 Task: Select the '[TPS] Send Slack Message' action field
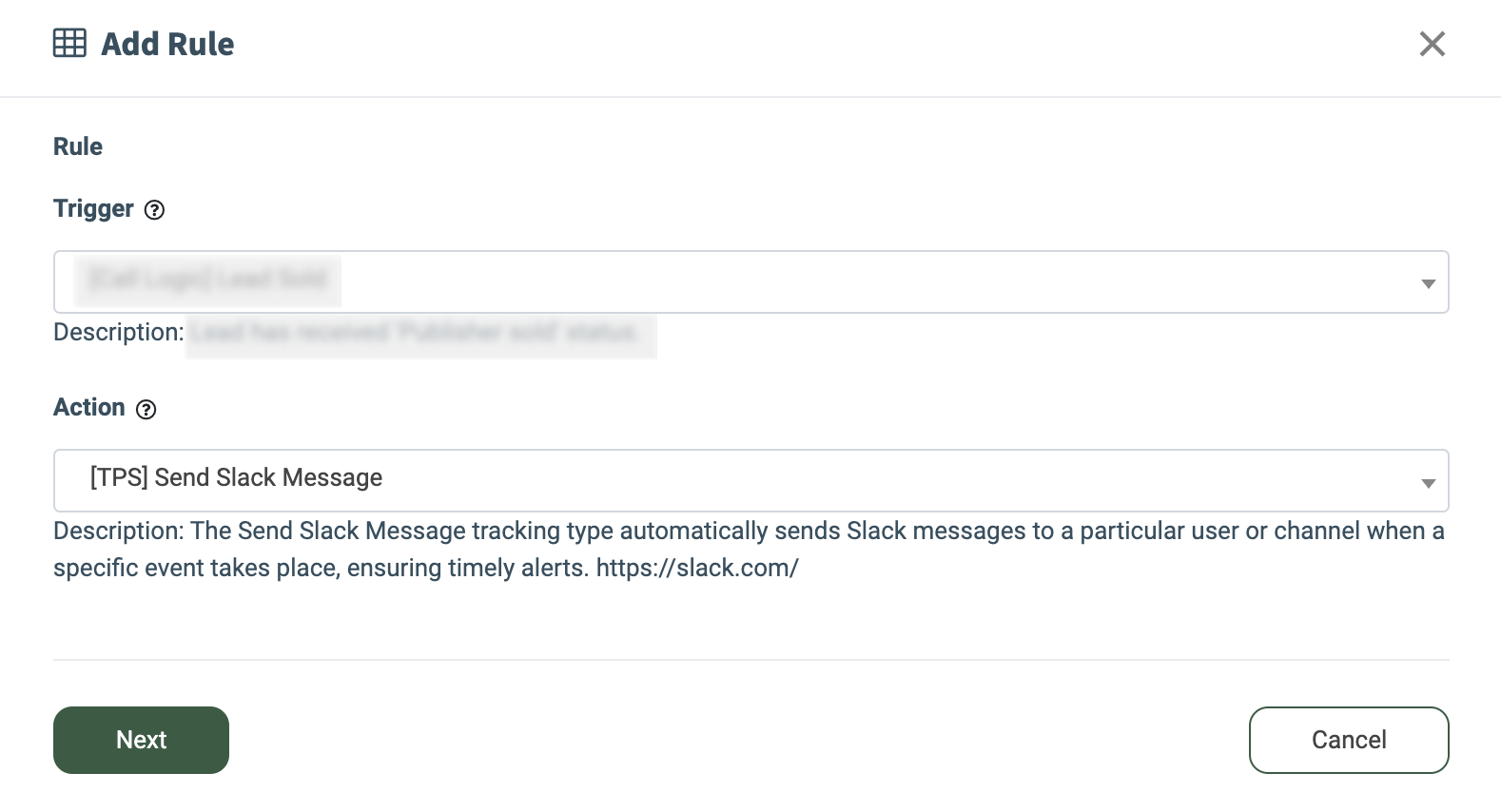[237, 477]
